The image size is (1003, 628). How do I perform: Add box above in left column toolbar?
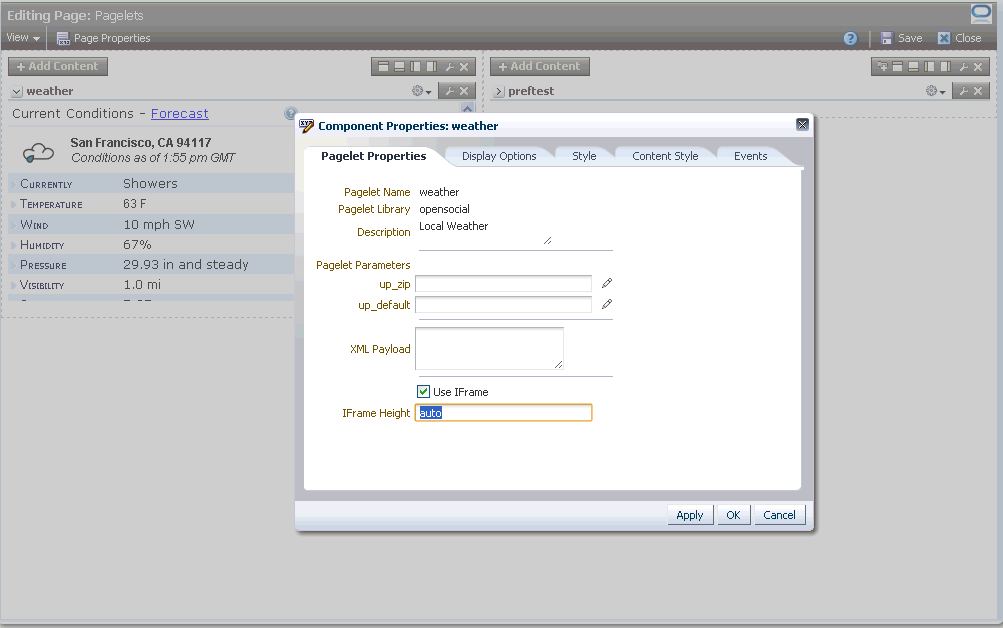383,67
